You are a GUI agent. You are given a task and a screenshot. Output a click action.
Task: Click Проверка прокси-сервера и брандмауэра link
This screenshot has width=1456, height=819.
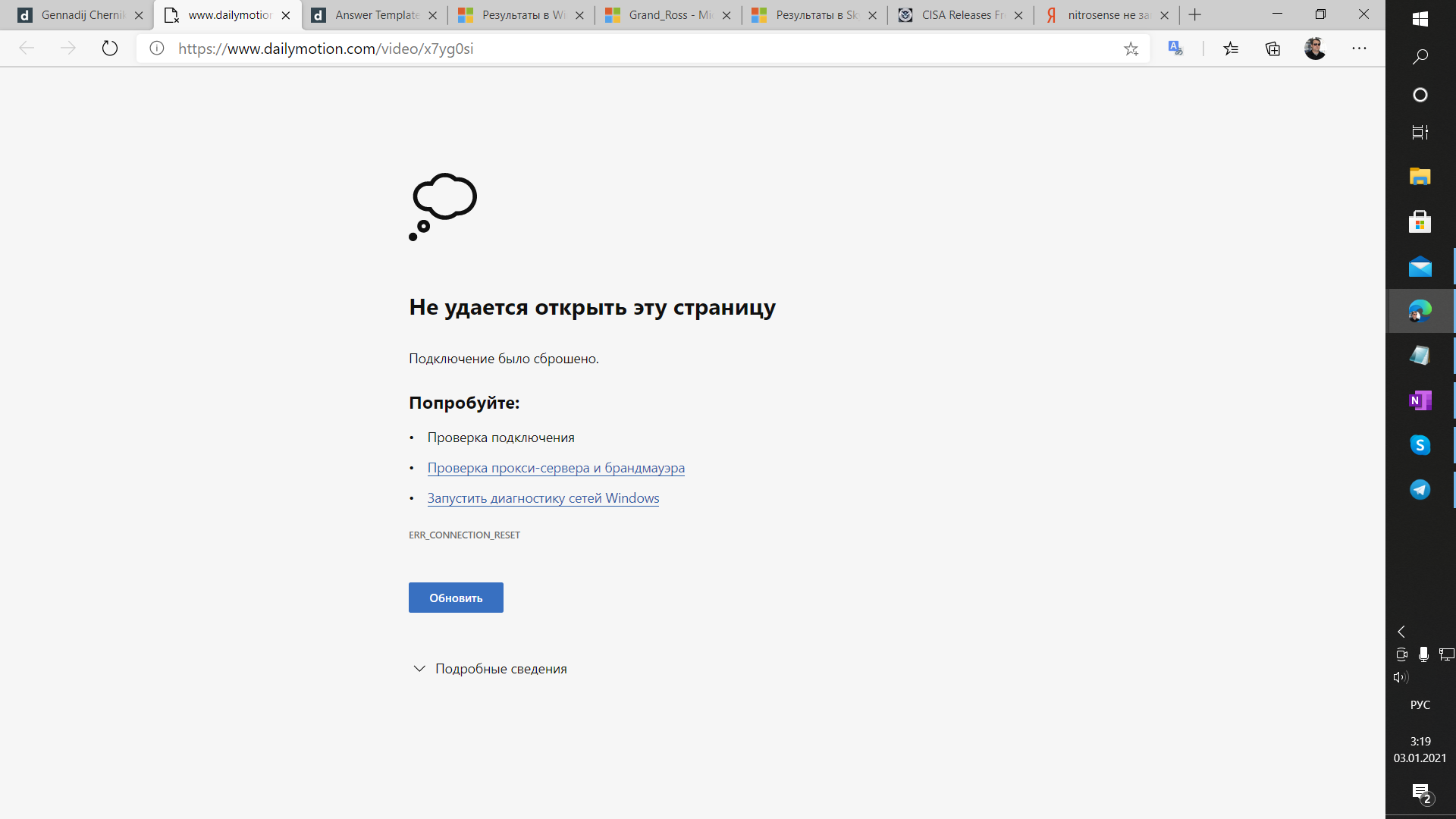click(x=556, y=467)
